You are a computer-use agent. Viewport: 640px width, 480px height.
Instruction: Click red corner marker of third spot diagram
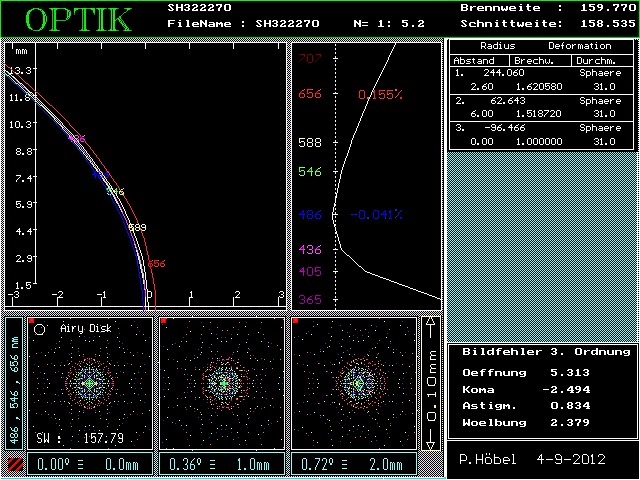click(295, 321)
